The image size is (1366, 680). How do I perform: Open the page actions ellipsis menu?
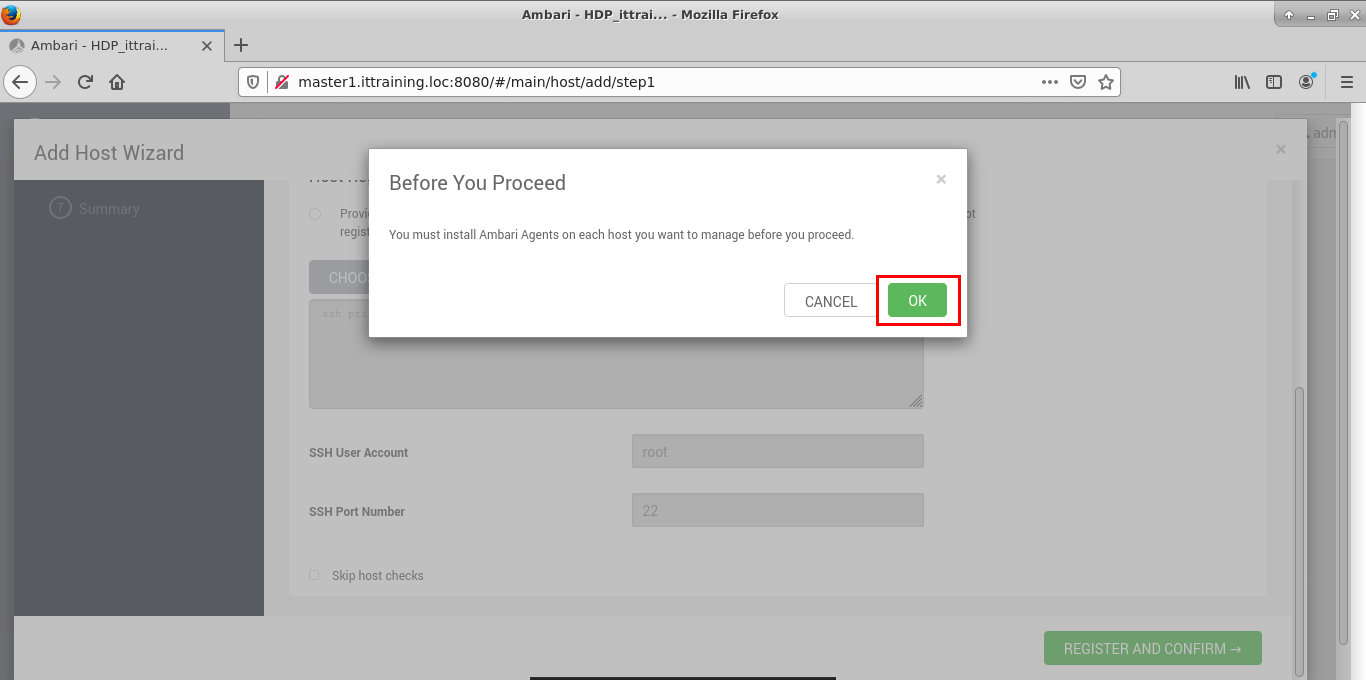(1049, 82)
